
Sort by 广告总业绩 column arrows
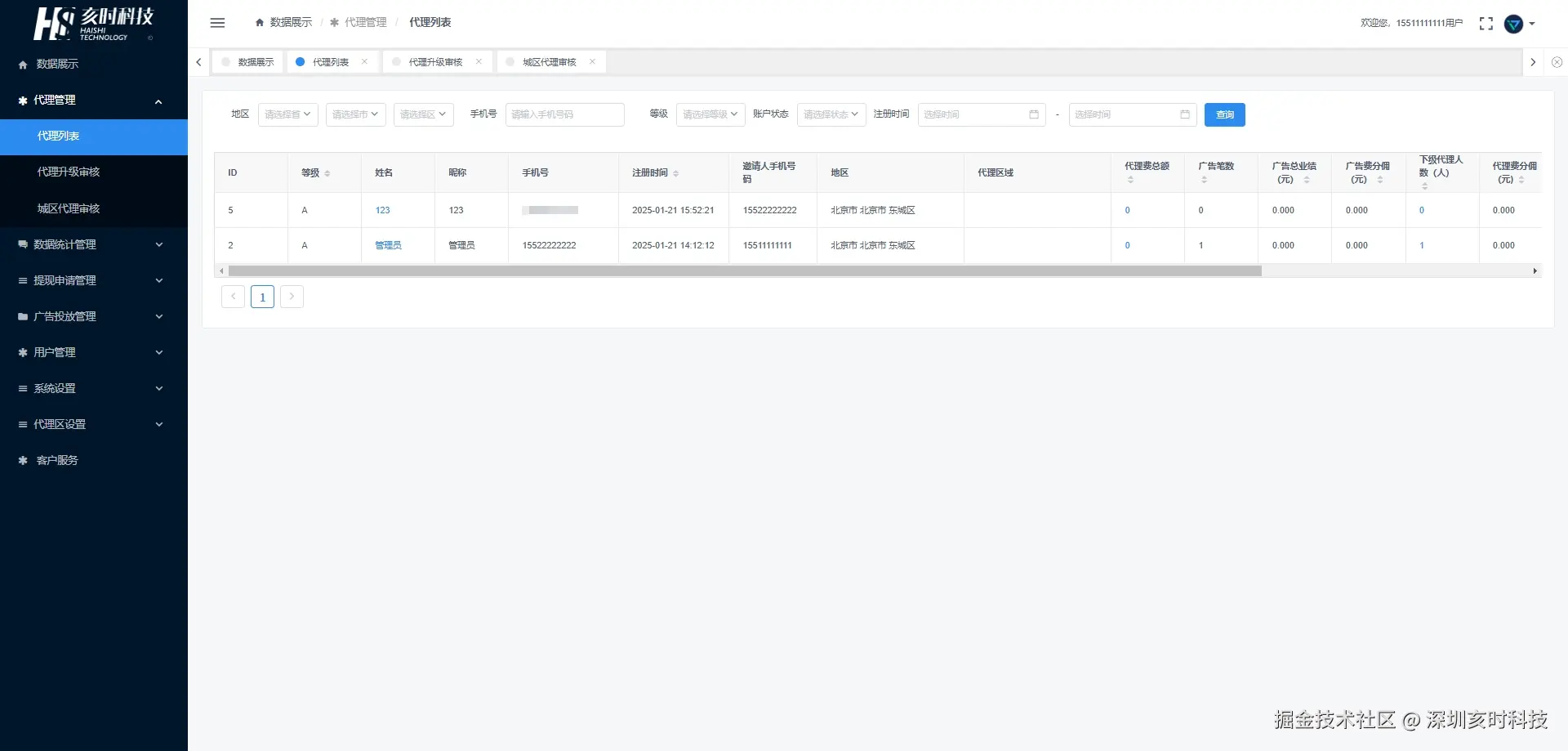tap(1307, 180)
